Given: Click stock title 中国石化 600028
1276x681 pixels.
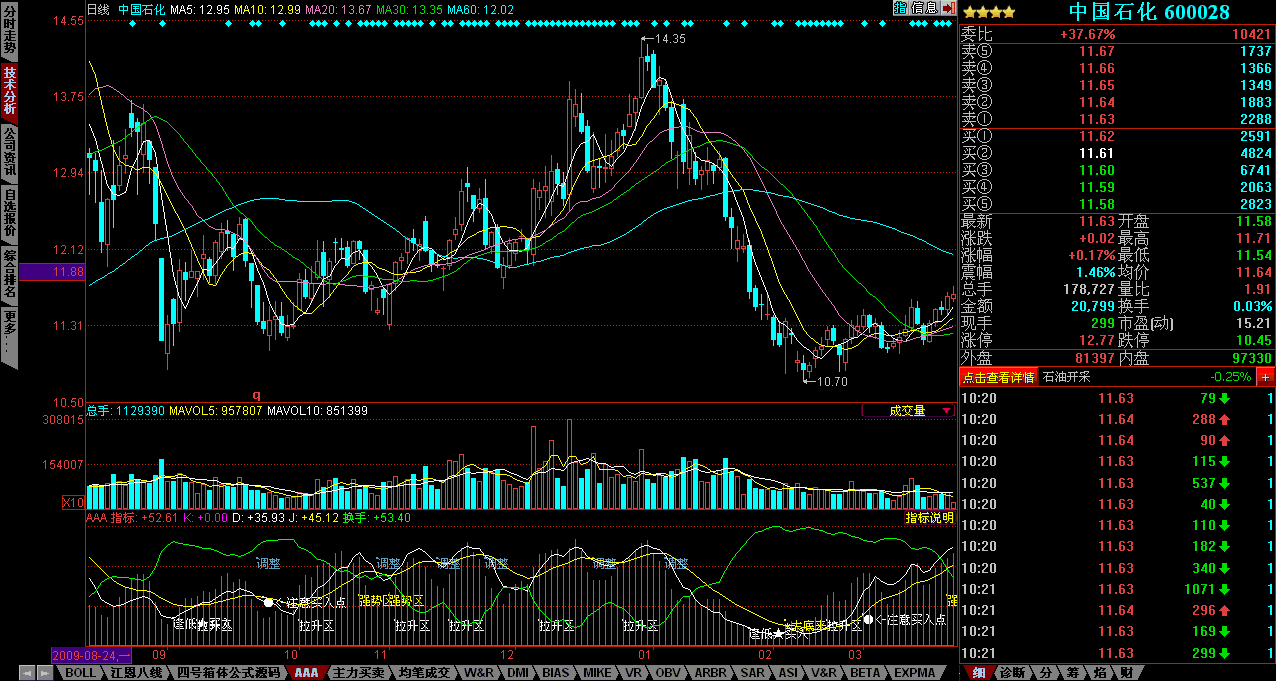Looking at the screenshot, I should (1149, 12).
